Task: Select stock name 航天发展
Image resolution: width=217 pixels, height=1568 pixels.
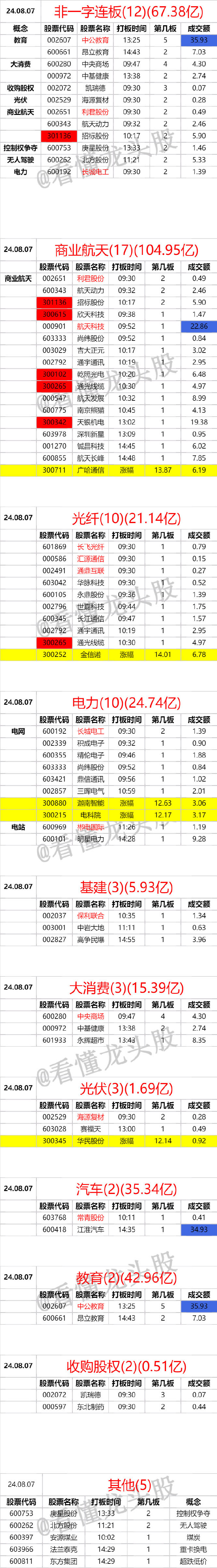Action: [90, 398]
